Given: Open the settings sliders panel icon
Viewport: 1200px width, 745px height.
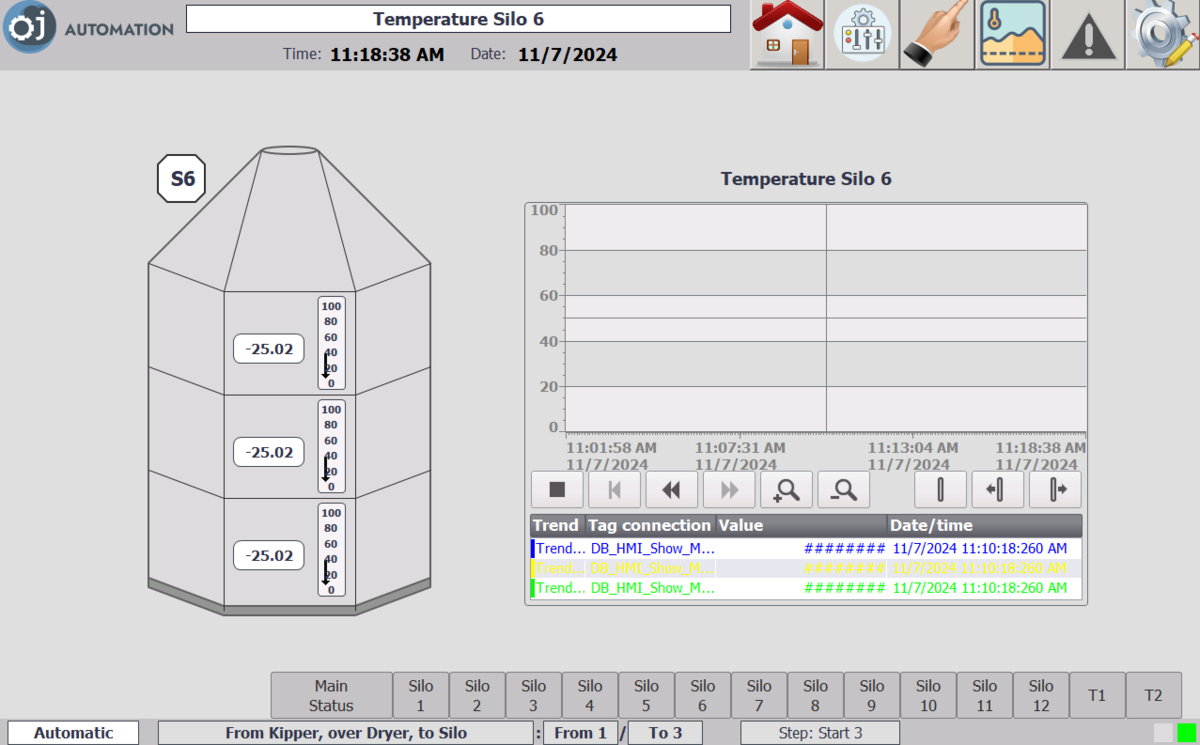Looking at the screenshot, I should point(862,35).
